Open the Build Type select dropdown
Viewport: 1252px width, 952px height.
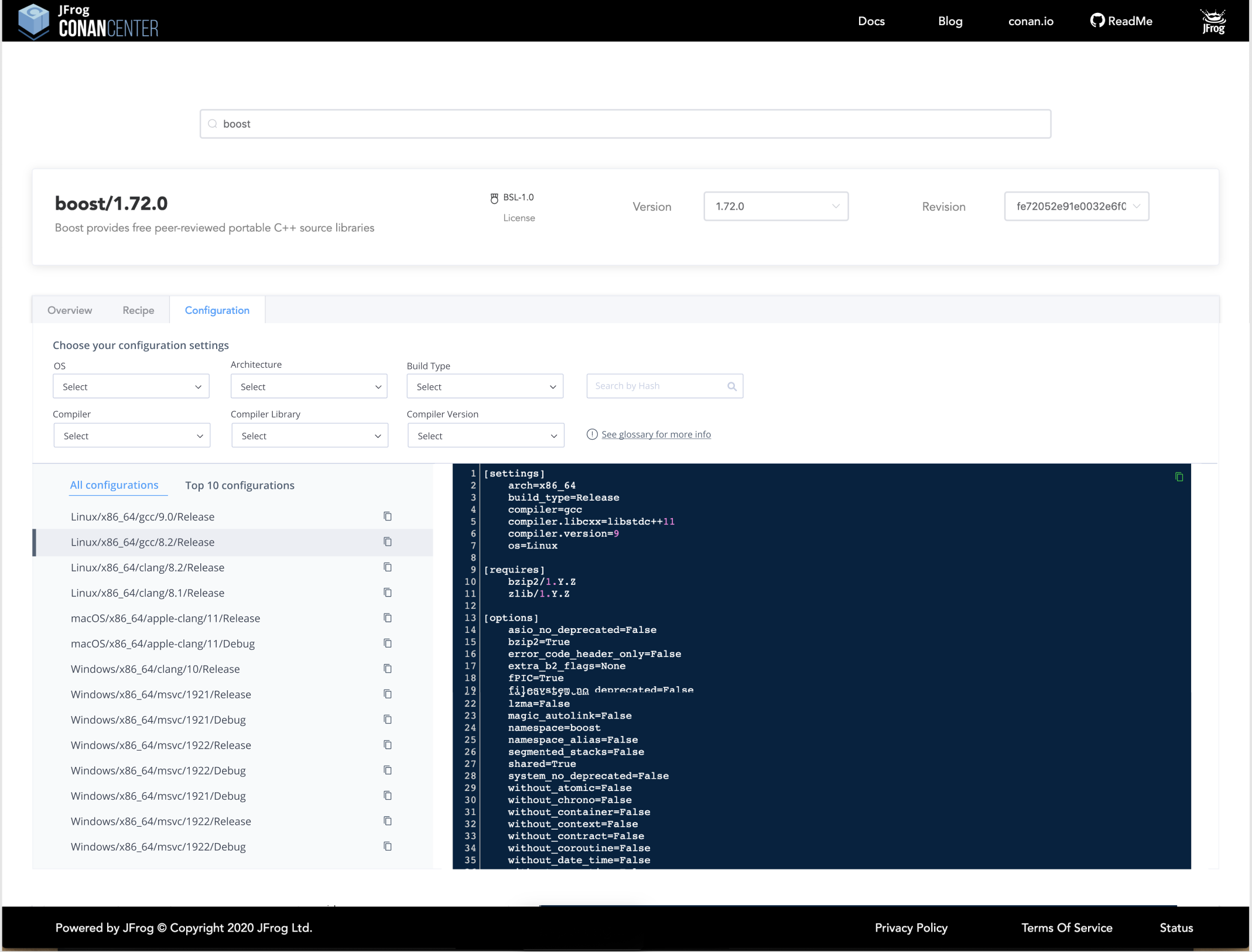coord(485,386)
